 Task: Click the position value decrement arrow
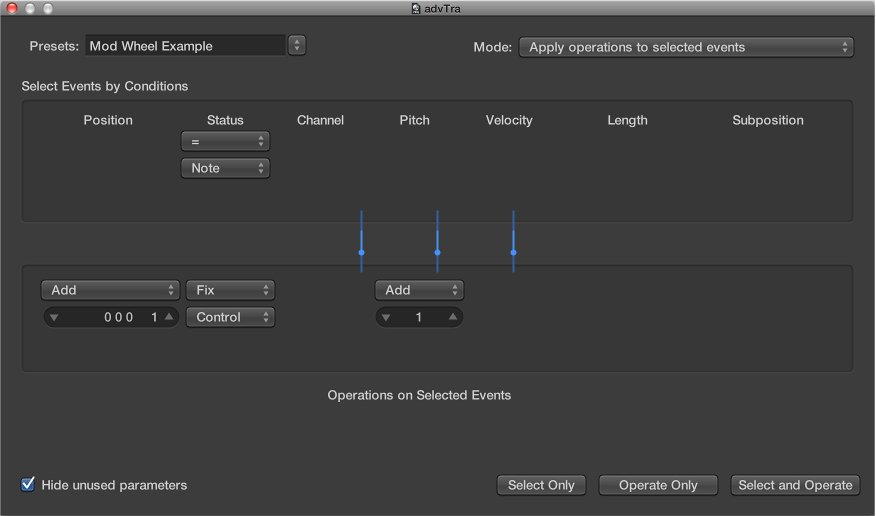tap(54, 317)
